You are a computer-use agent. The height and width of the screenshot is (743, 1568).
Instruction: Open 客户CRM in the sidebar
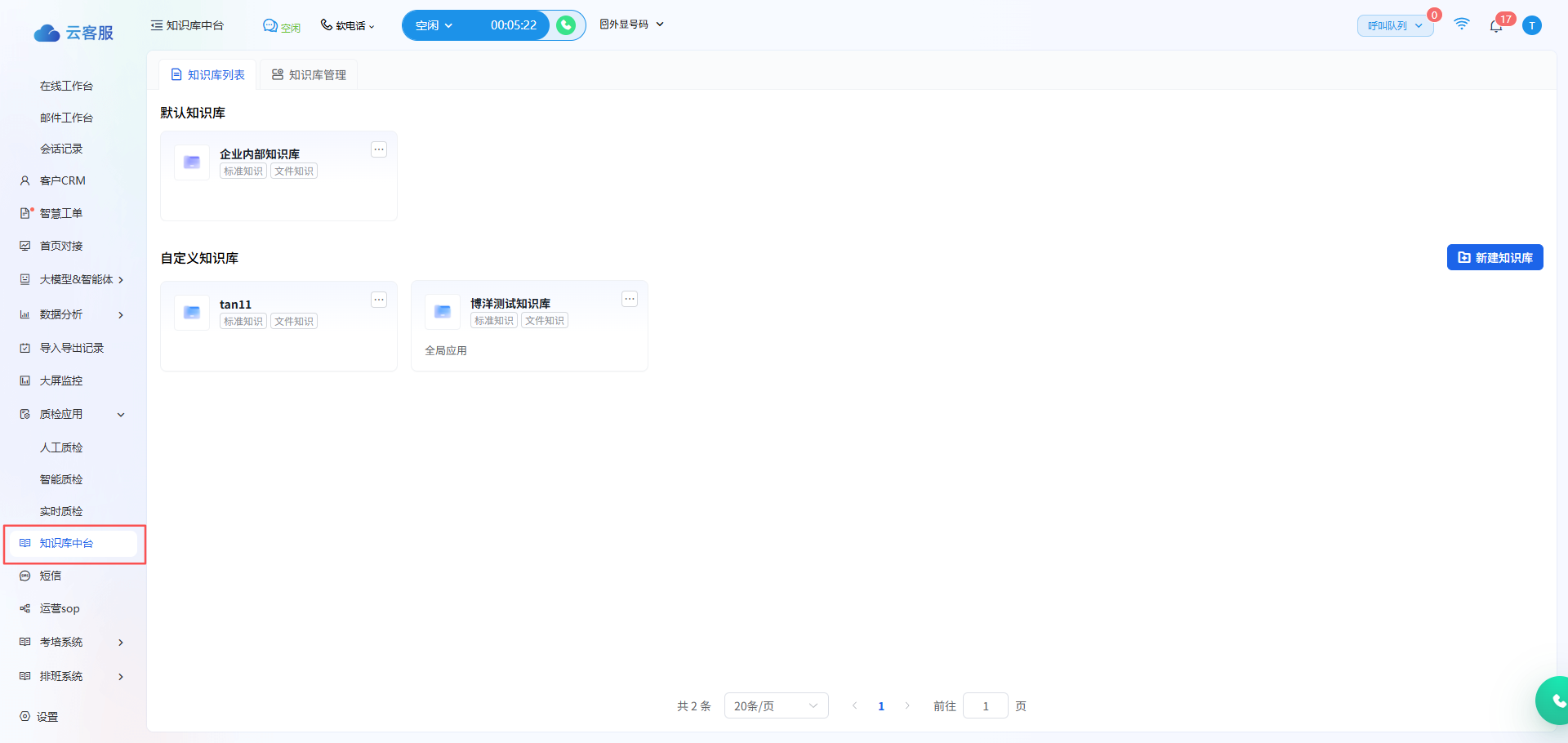click(x=62, y=180)
